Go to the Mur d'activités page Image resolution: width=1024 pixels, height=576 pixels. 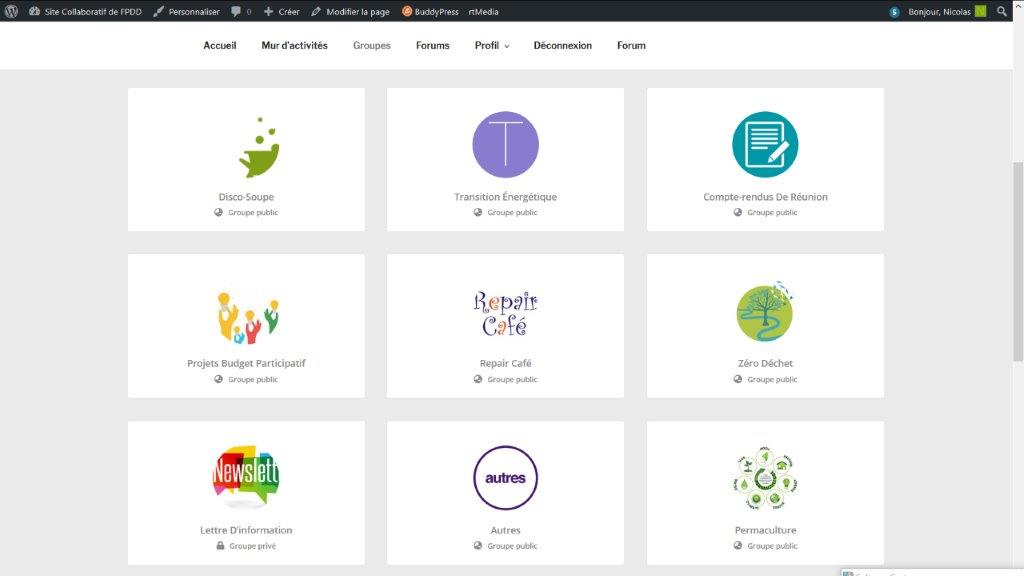point(294,46)
